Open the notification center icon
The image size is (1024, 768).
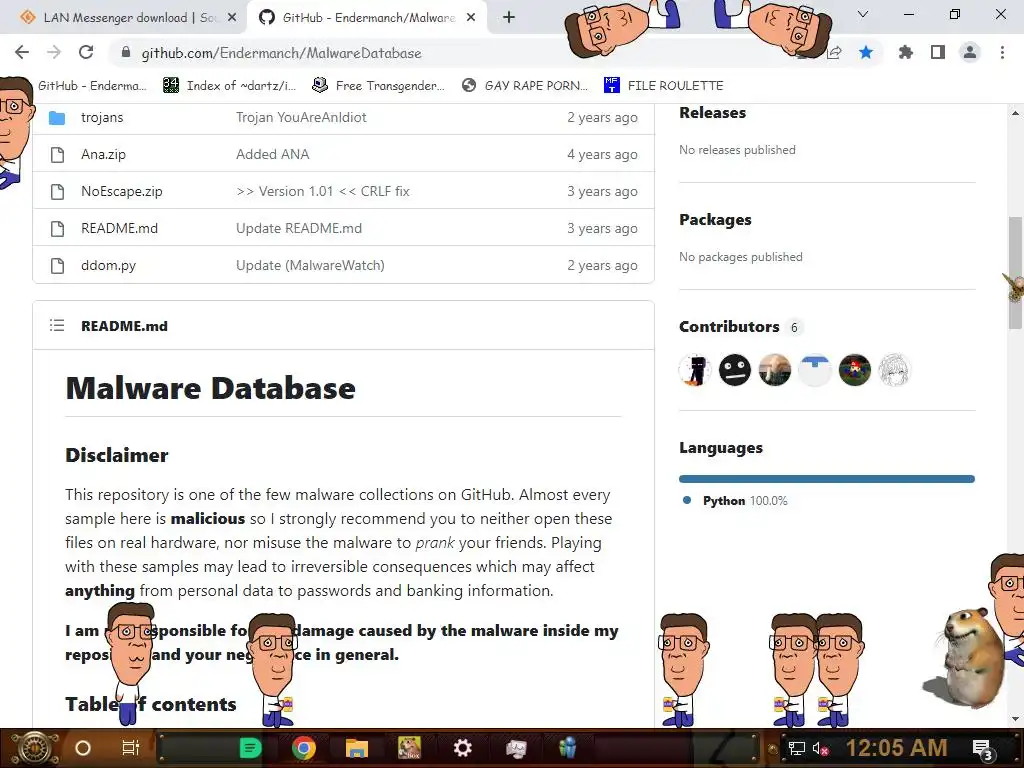(x=982, y=748)
